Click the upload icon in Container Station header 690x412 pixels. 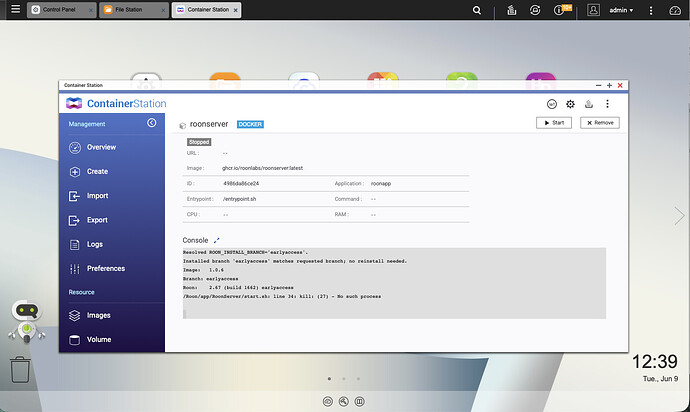(589, 104)
